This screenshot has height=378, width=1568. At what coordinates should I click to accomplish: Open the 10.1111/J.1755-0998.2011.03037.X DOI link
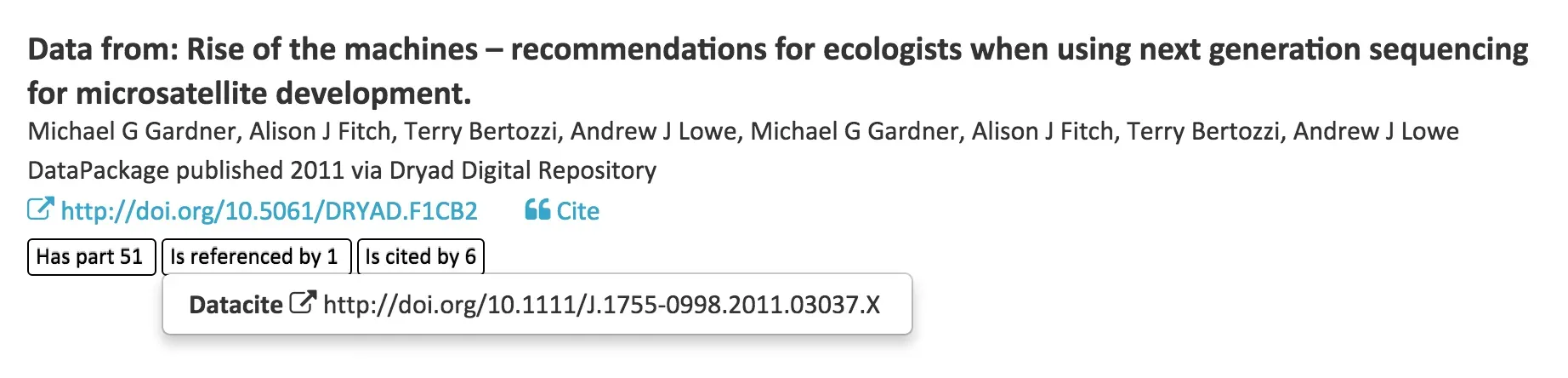pyautogui.click(x=601, y=305)
